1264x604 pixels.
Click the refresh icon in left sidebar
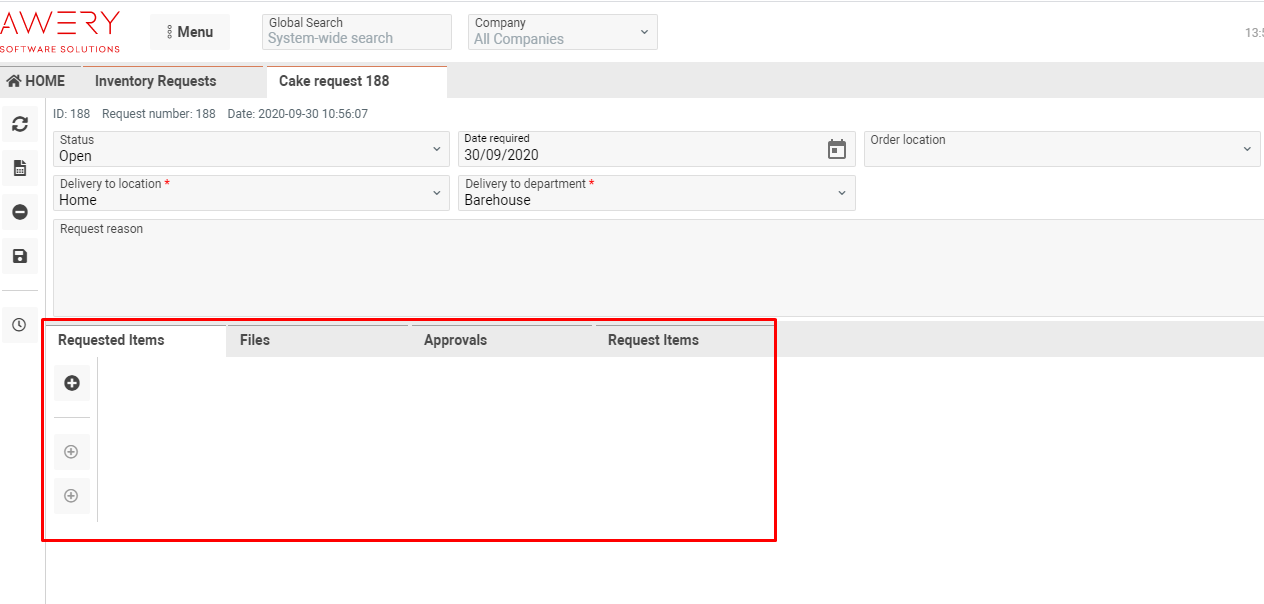[19, 124]
